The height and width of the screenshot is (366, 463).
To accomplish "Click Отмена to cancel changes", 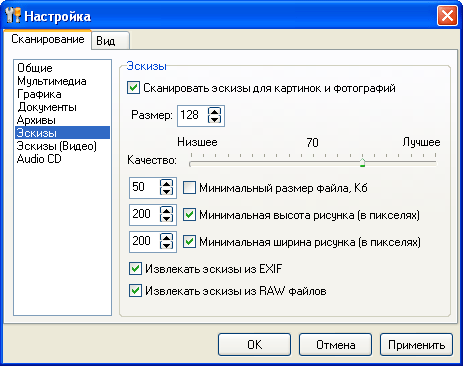I will point(335,345).
